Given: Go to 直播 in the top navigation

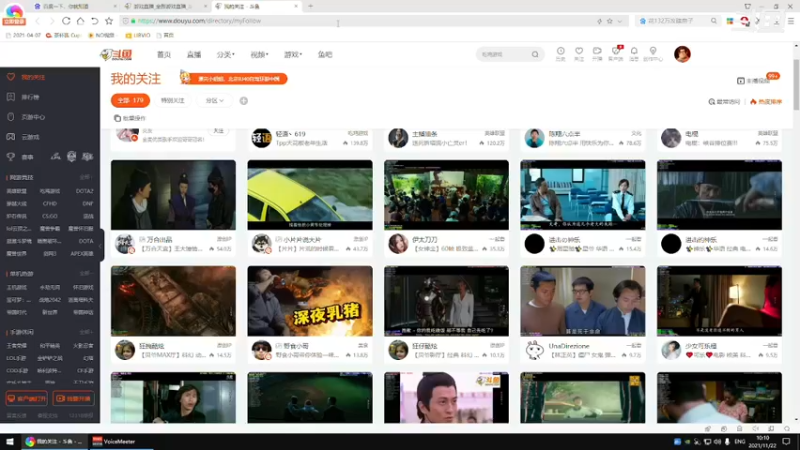Looking at the screenshot, I should 194,55.
